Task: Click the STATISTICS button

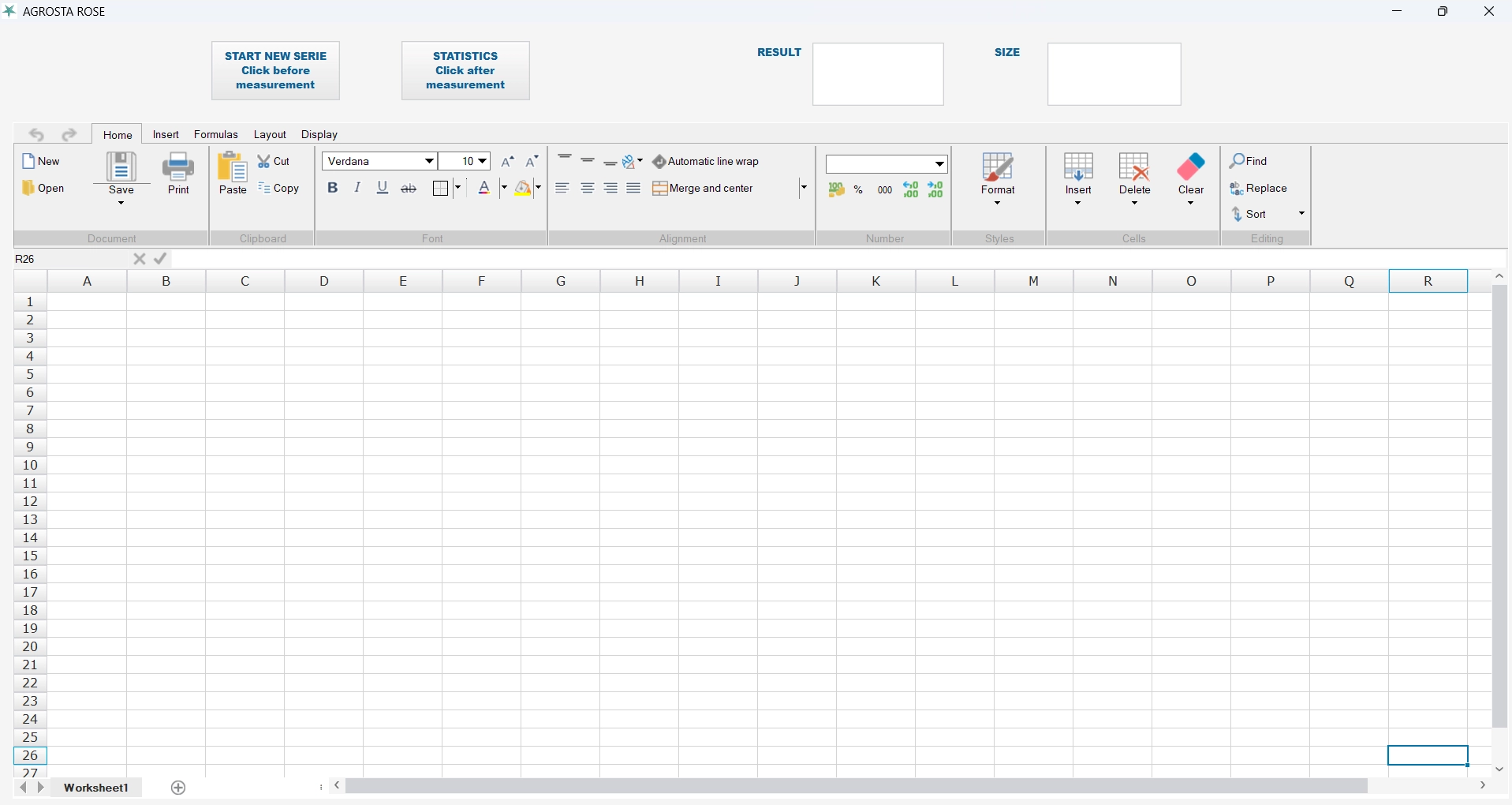Action: click(466, 71)
